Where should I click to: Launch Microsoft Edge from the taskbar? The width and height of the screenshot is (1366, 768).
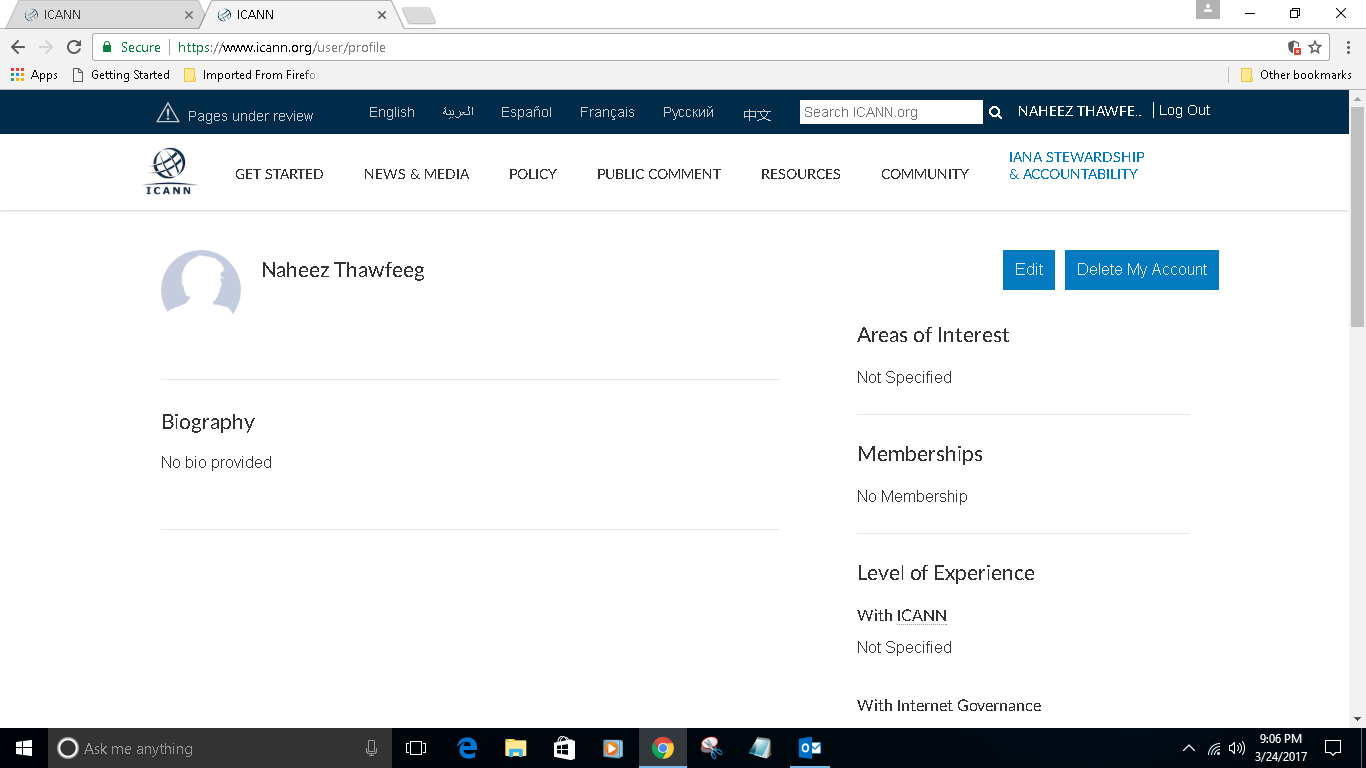click(x=466, y=747)
